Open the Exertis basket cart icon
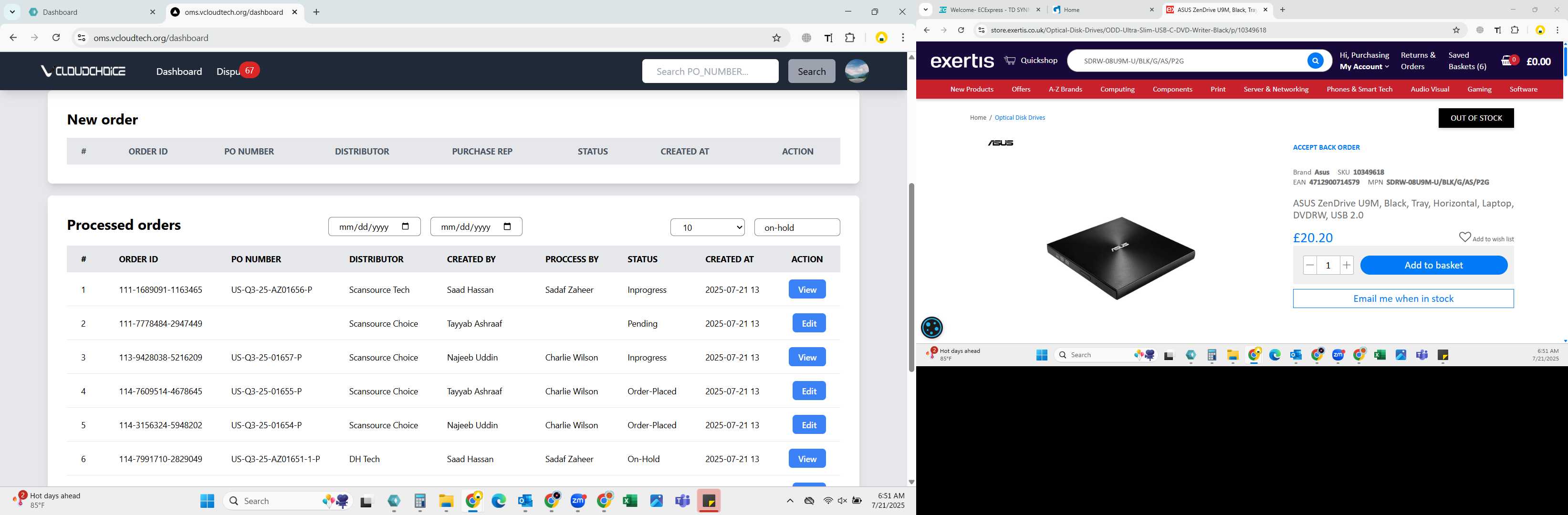The width and height of the screenshot is (1568, 515). [1510, 61]
